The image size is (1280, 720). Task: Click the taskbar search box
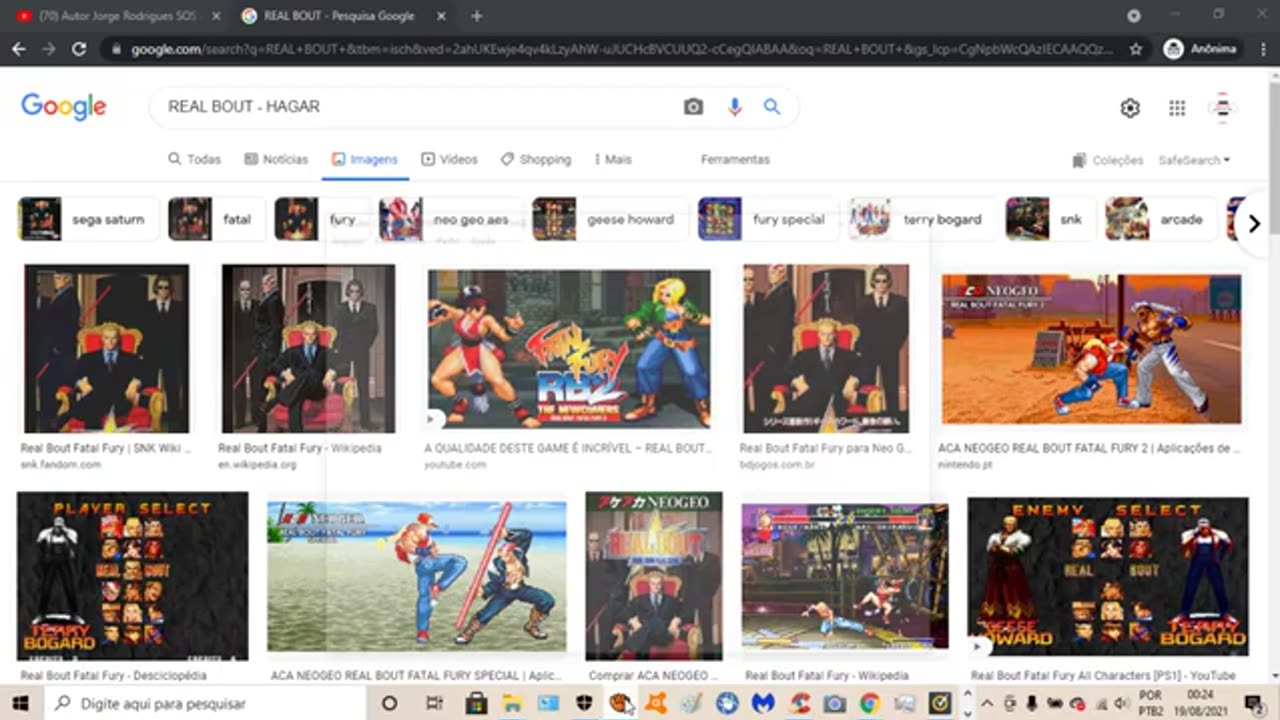point(207,703)
